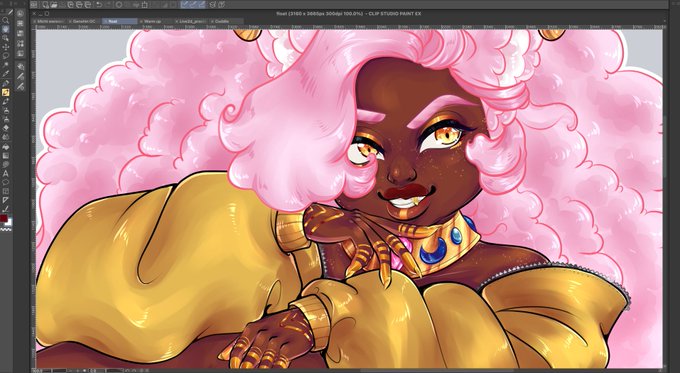
Task: Select the Eyedropper tool
Action: click(6, 74)
